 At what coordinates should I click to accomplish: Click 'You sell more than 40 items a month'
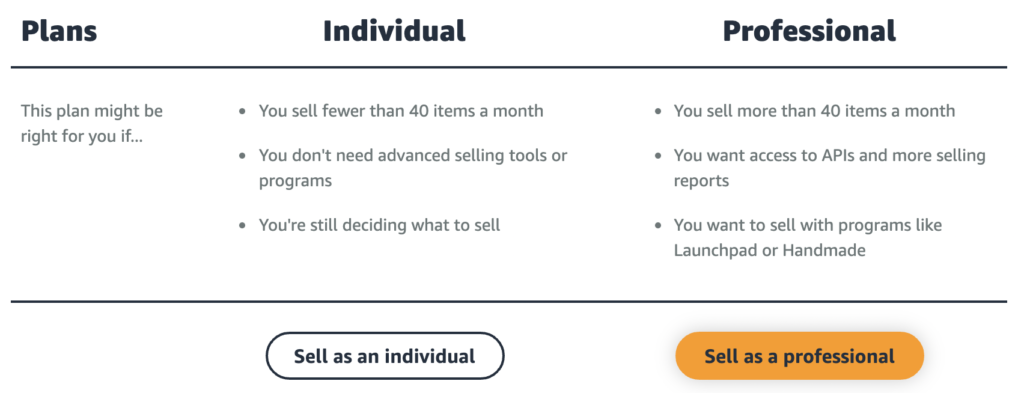[x=814, y=111]
